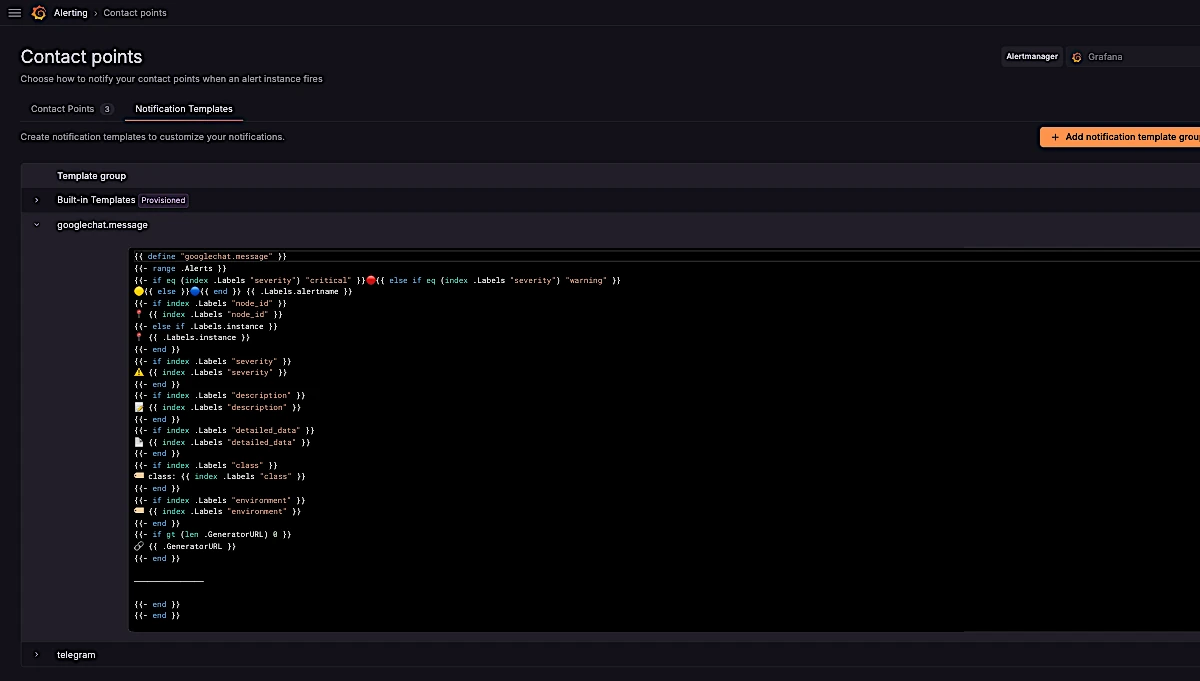The image size is (1200, 681).
Task: Click the blue circle emoji in template
Action: tap(195, 292)
